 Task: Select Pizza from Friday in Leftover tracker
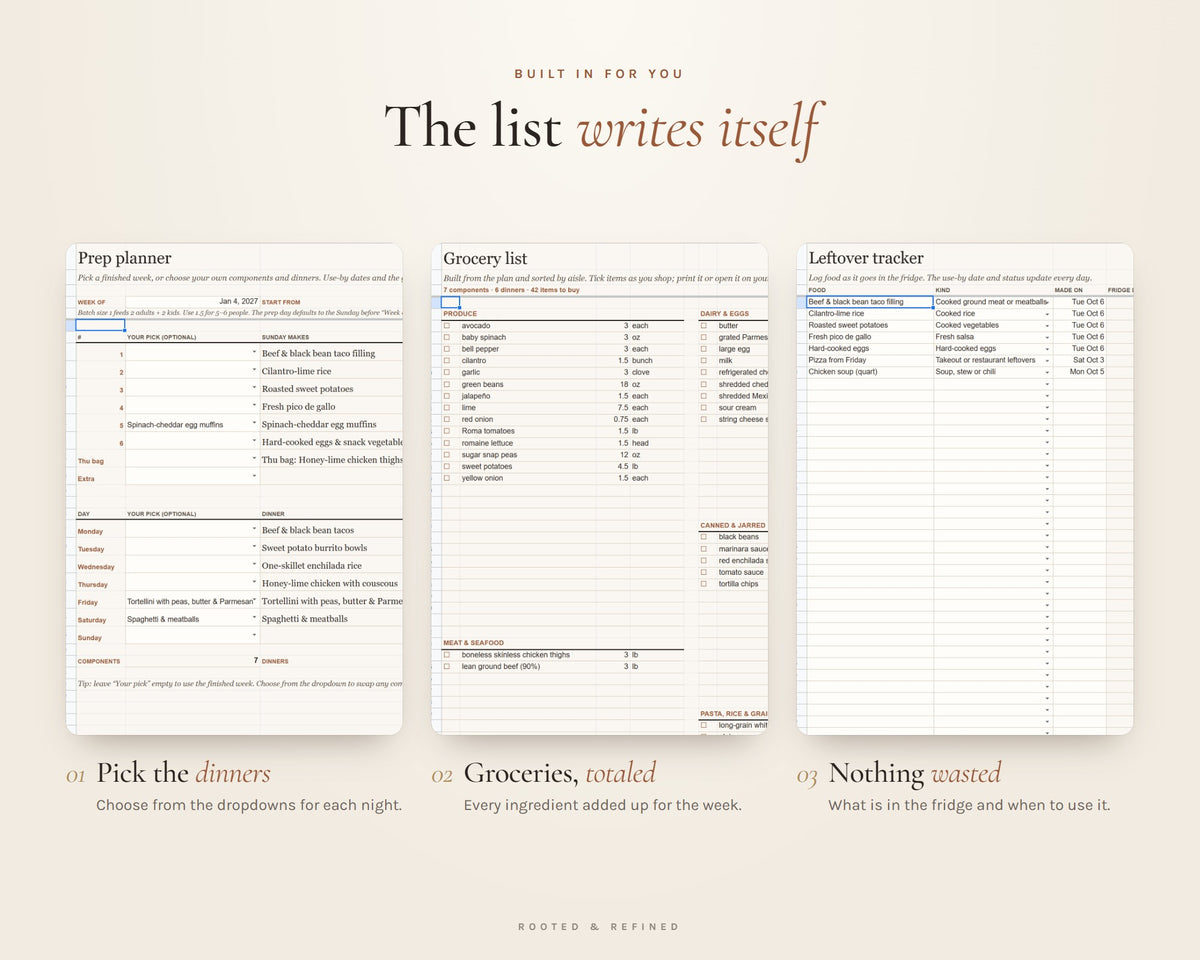coord(838,360)
